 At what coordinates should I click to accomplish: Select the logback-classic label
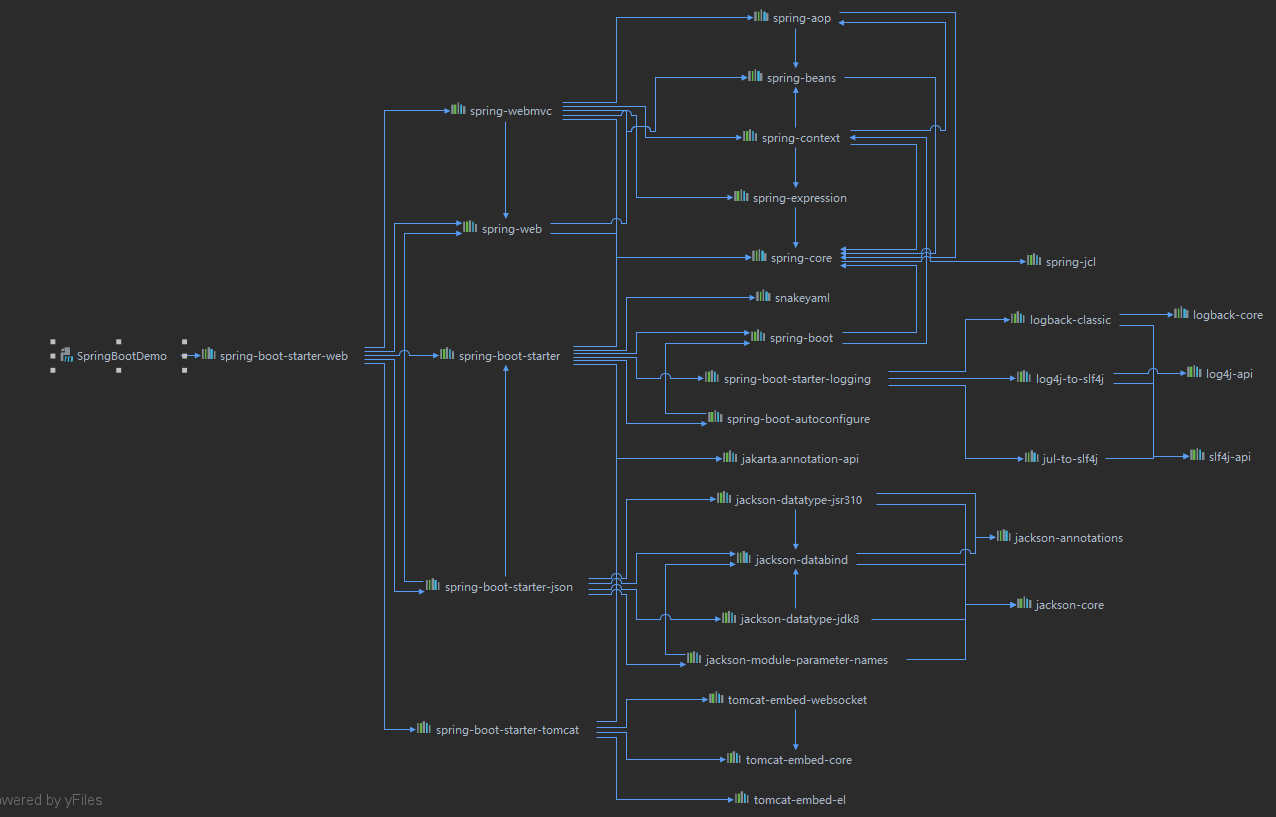[1070, 319]
